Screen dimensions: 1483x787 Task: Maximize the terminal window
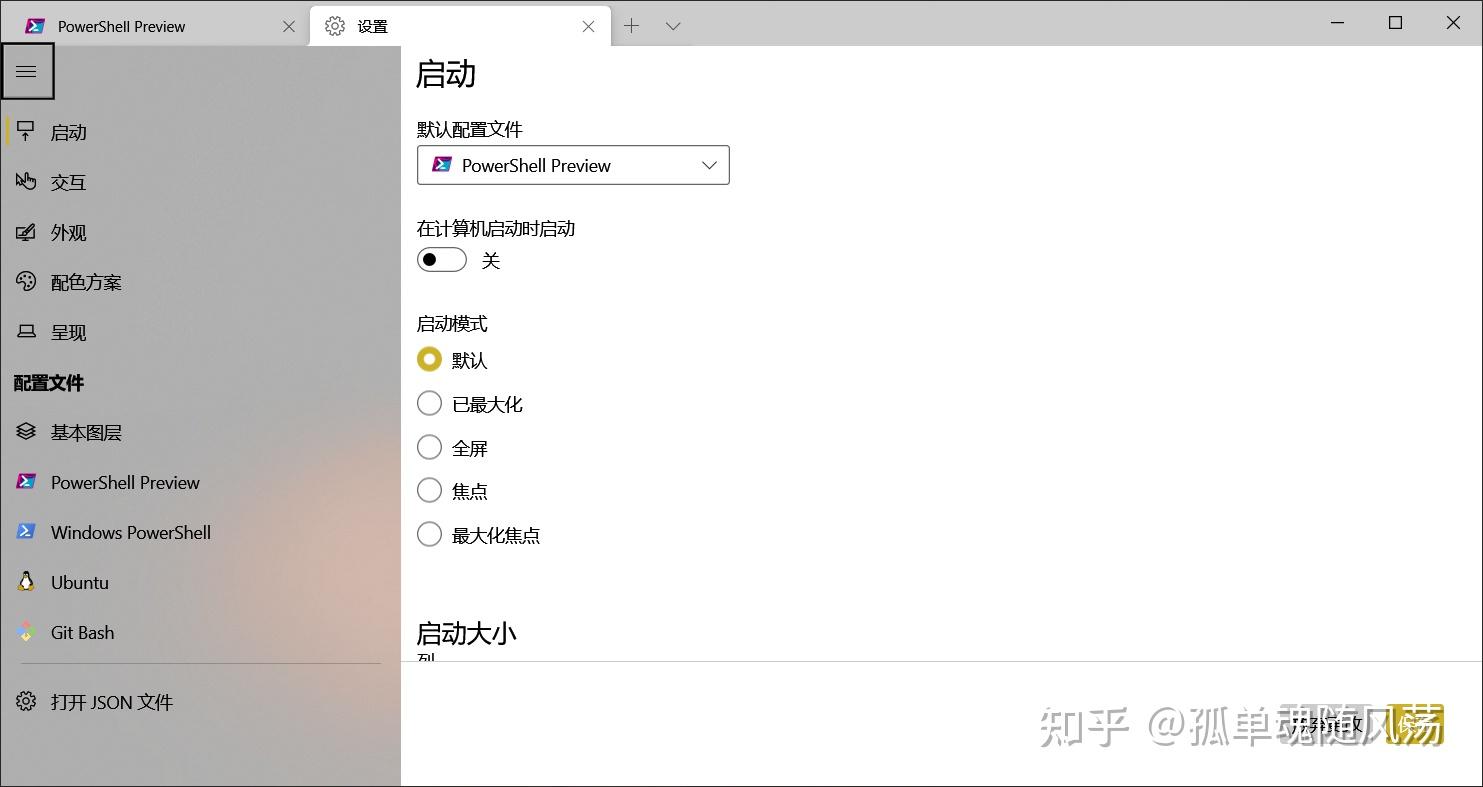click(x=1395, y=23)
